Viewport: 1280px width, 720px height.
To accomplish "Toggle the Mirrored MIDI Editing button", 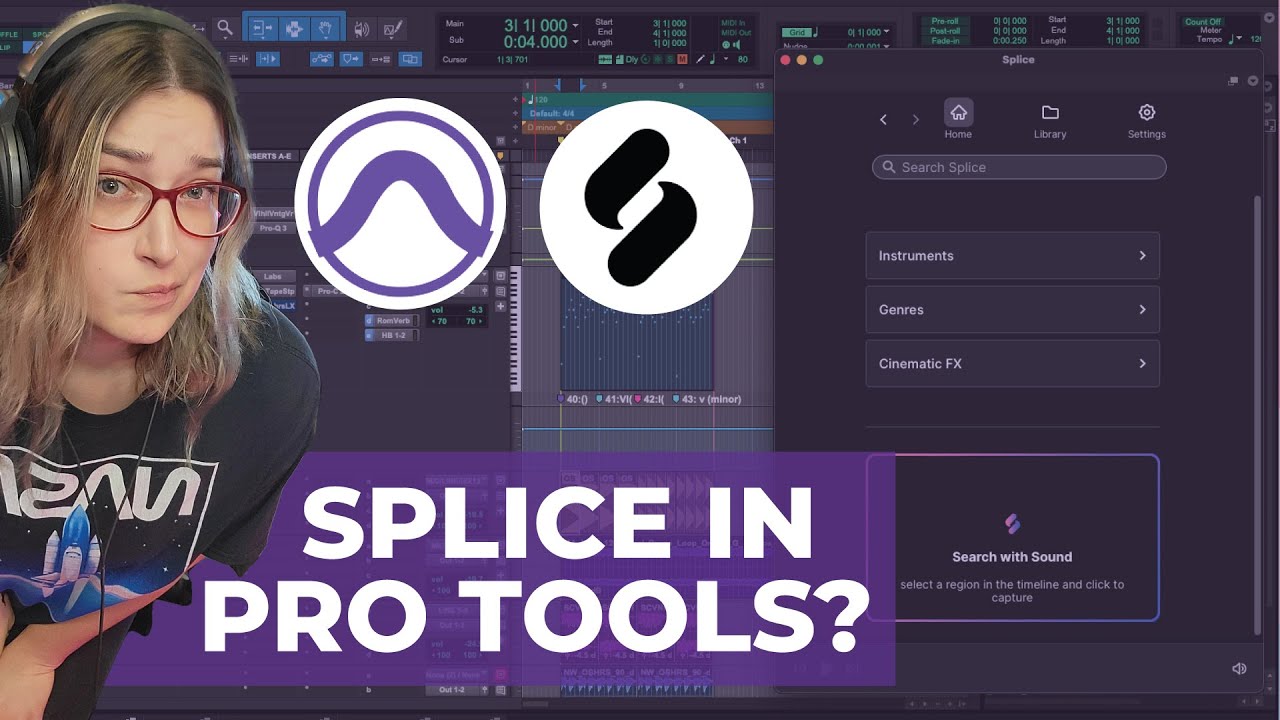I will point(380,59).
